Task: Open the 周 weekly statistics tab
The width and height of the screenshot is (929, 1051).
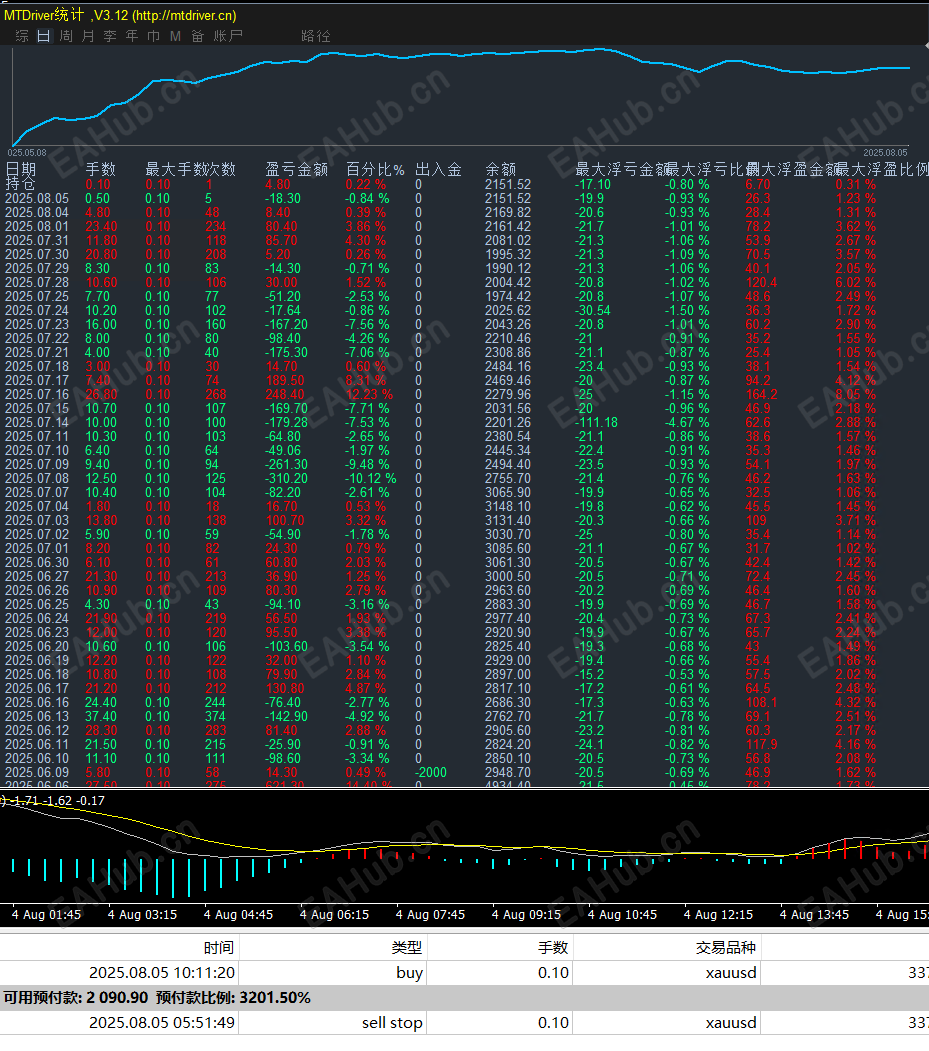Action: (66, 36)
